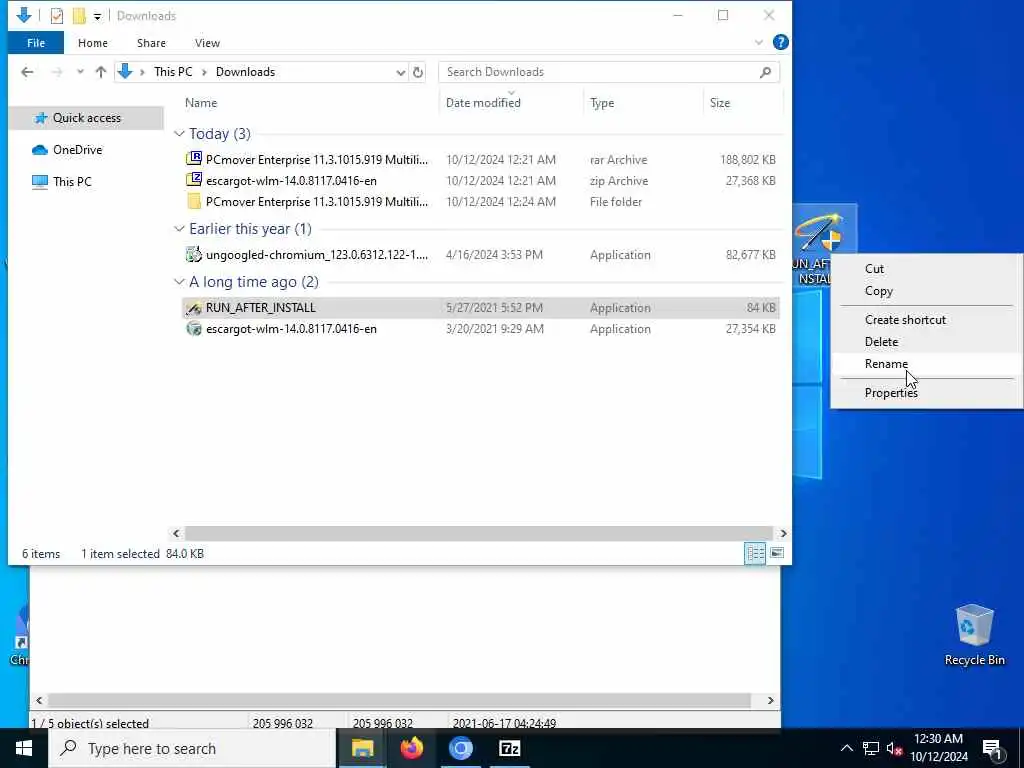Click the New folder quick access icon
The image size is (1024, 768).
point(79,16)
